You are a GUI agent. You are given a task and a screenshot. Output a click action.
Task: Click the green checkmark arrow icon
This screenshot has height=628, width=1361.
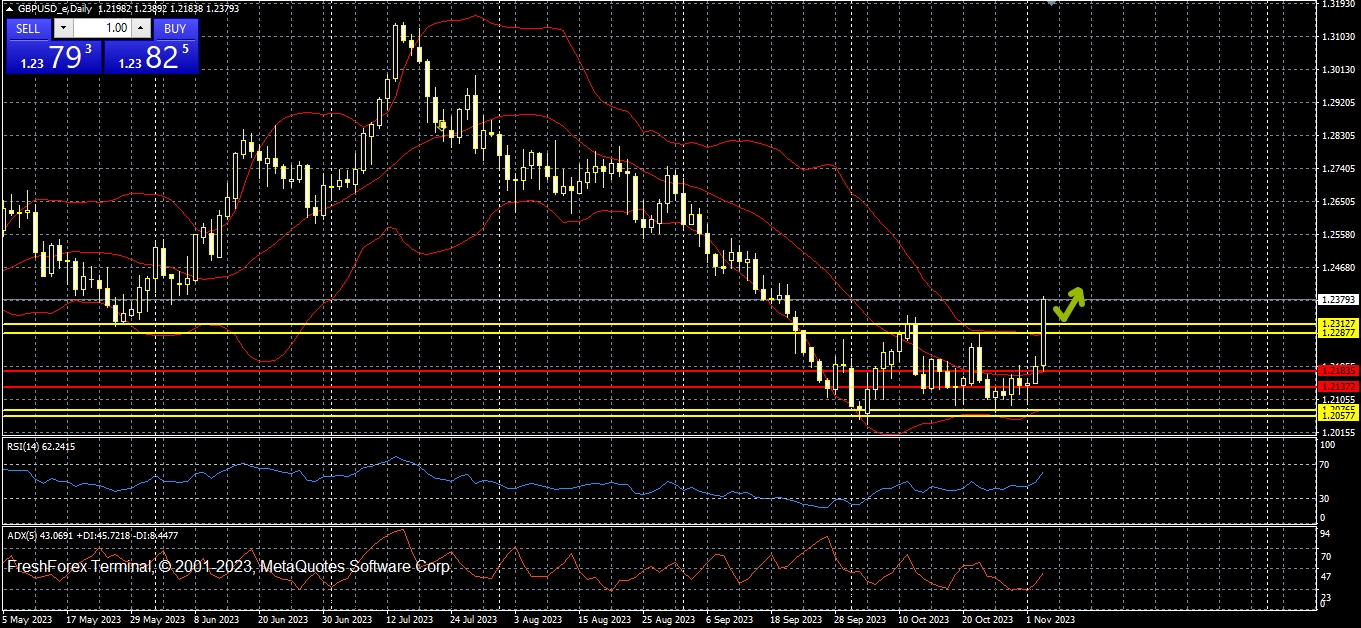coord(1067,305)
